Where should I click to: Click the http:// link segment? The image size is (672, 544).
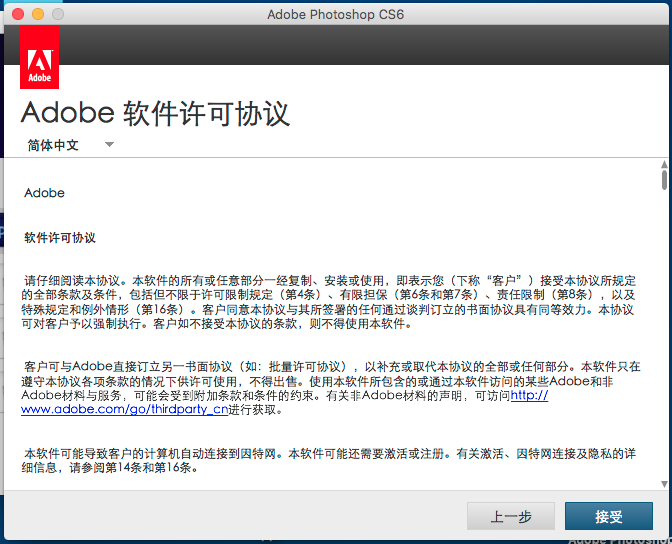(529, 395)
